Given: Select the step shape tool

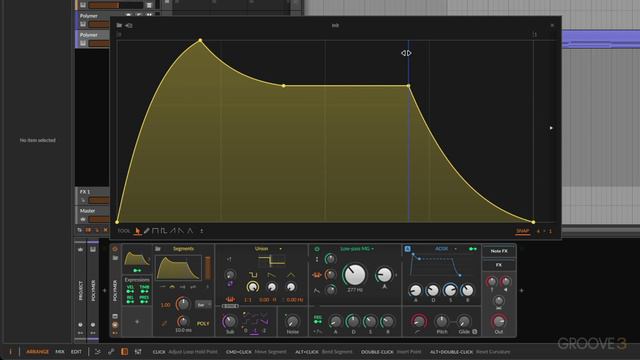Looking at the screenshot, I should (155, 231).
